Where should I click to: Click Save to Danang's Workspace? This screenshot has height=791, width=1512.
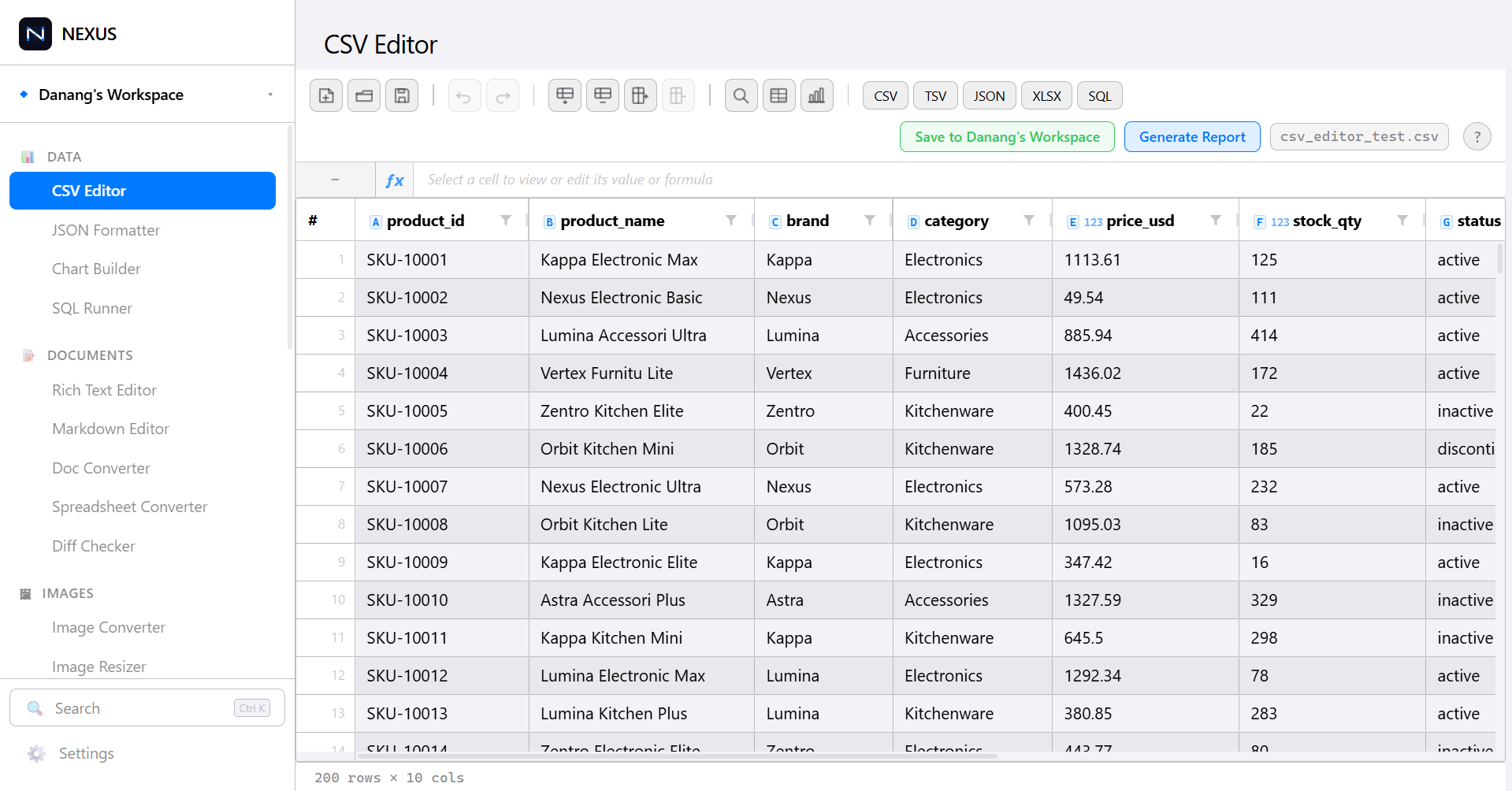pos(1007,137)
